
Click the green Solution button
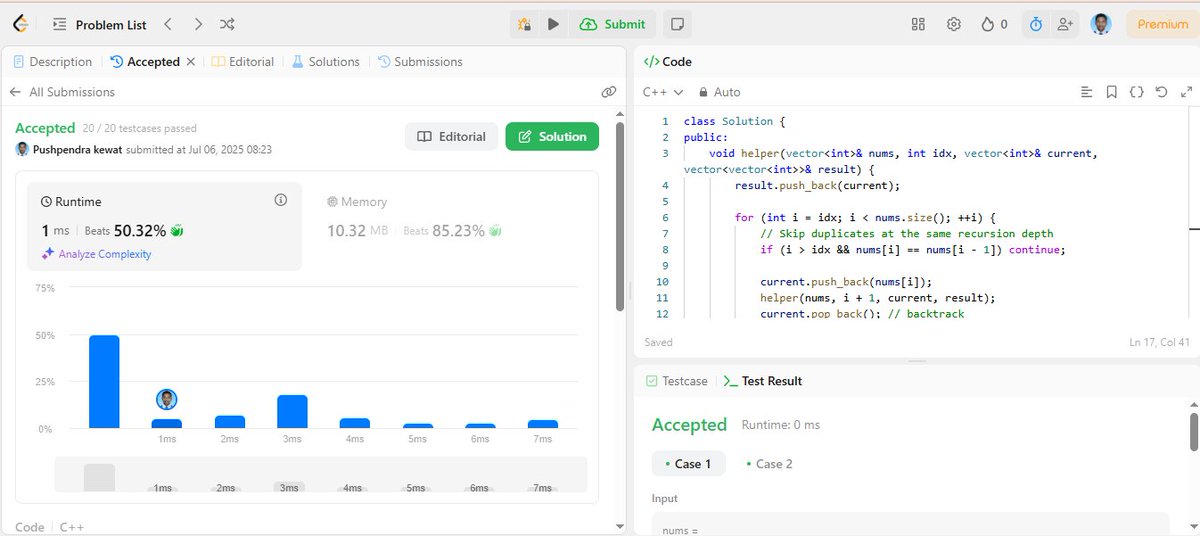(552, 137)
